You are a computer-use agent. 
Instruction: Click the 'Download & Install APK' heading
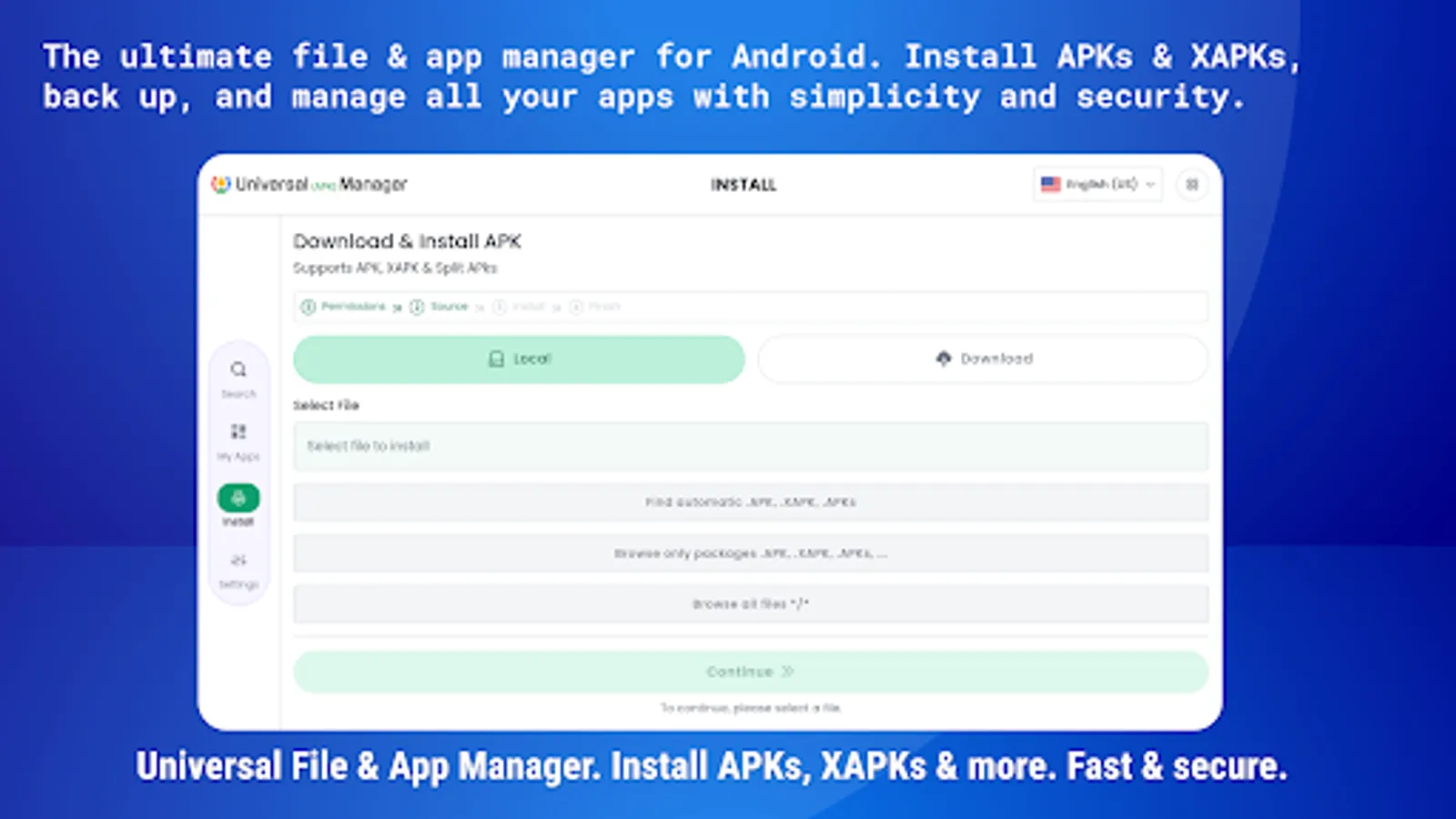click(407, 241)
